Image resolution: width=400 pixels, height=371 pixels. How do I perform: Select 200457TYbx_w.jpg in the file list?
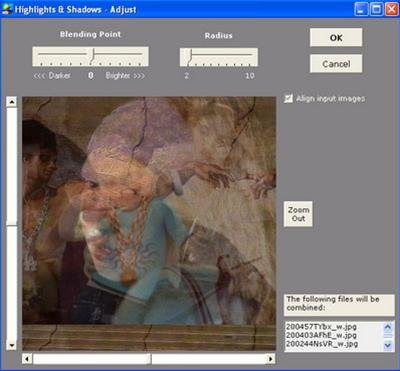pos(321,327)
